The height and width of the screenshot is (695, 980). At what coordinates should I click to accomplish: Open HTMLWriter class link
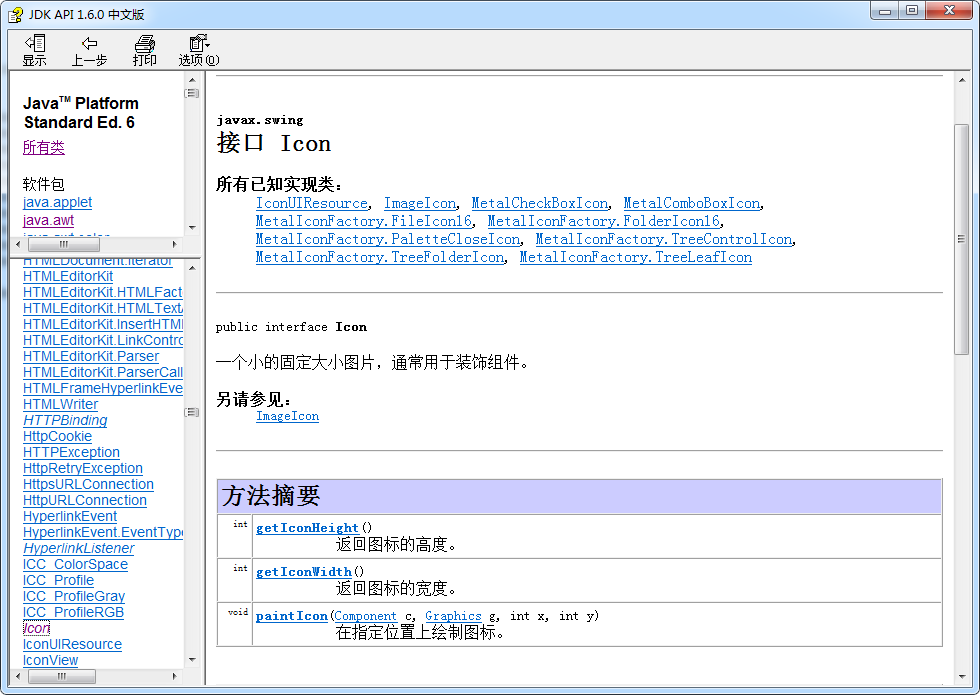point(61,404)
